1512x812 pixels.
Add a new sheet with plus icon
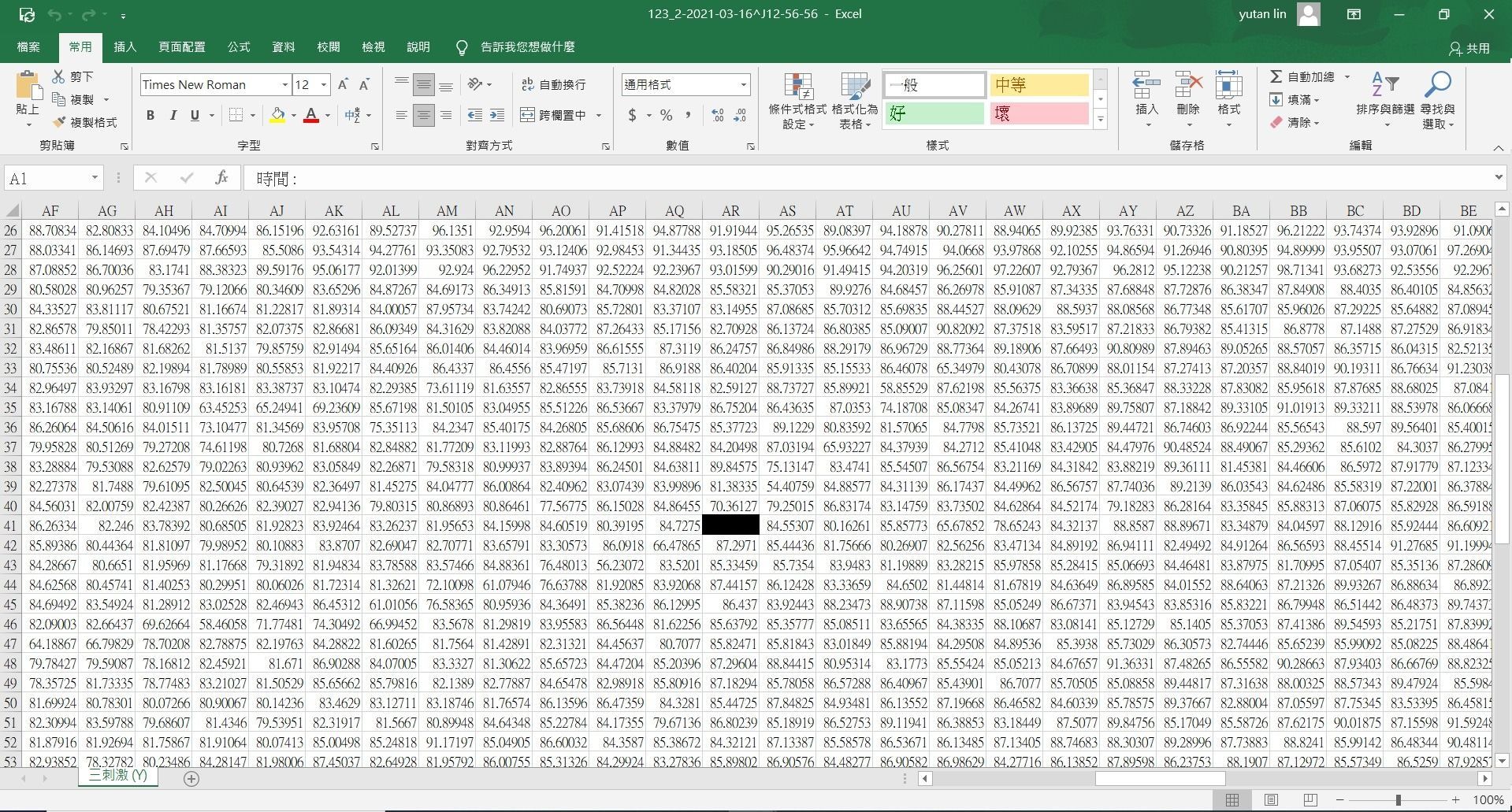[191, 779]
